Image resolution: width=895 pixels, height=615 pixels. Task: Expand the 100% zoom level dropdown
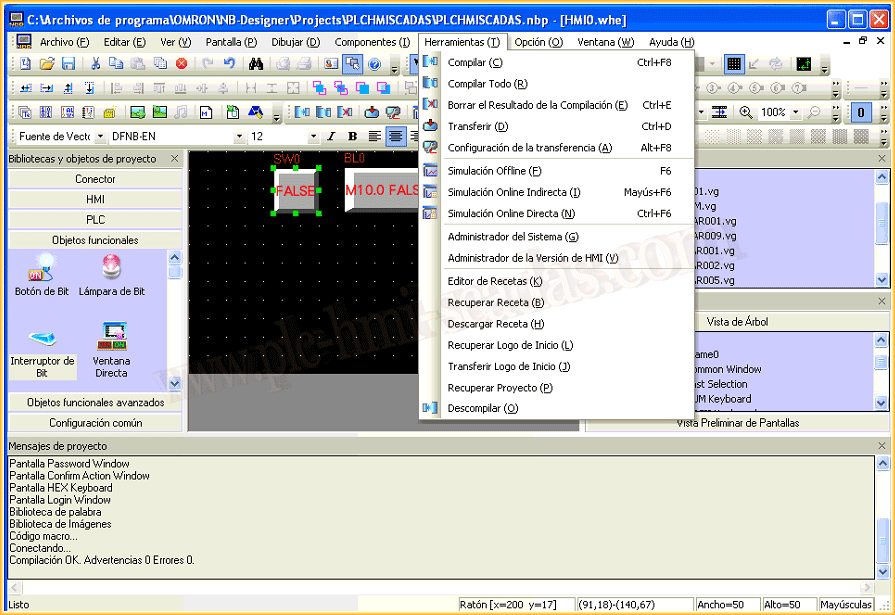click(x=795, y=113)
